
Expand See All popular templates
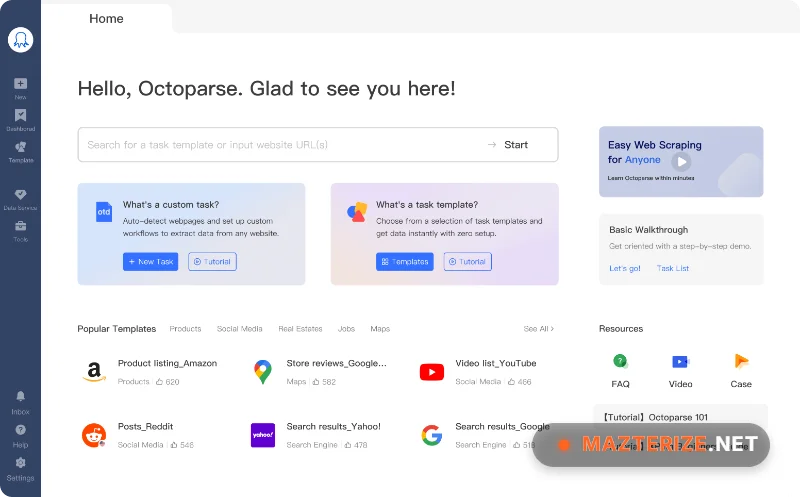pyautogui.click(x=538, y=329)
